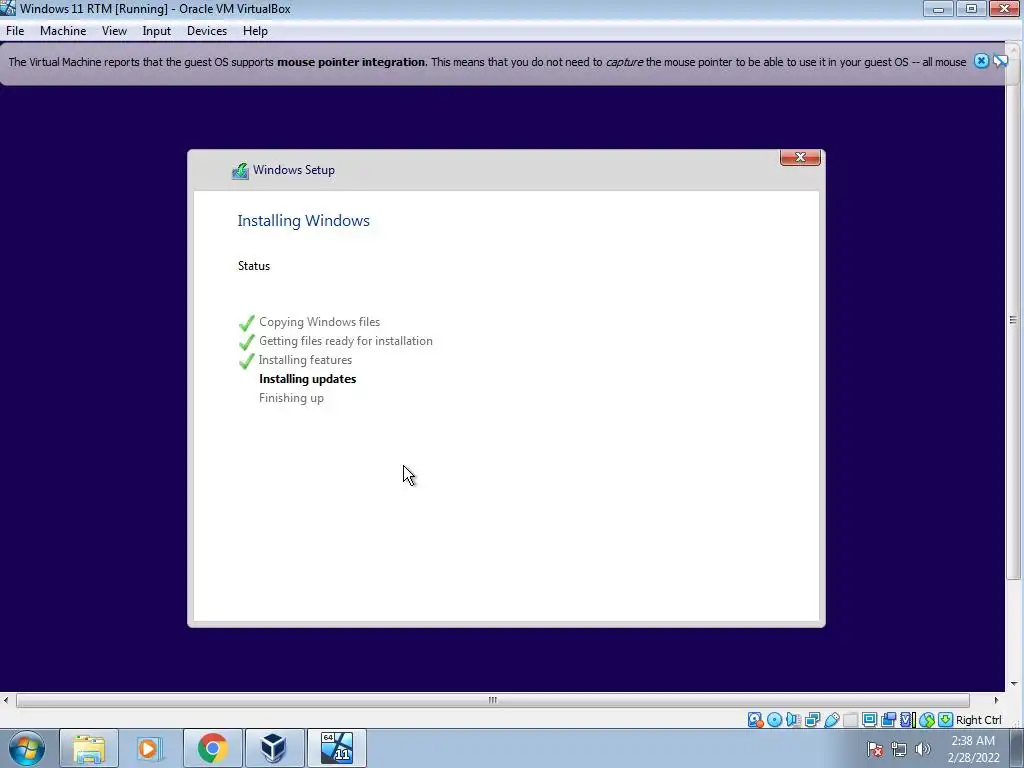The width and height of the screenshot is (1024, 768).
Task: Open the View menu
Action: point(114,31)
